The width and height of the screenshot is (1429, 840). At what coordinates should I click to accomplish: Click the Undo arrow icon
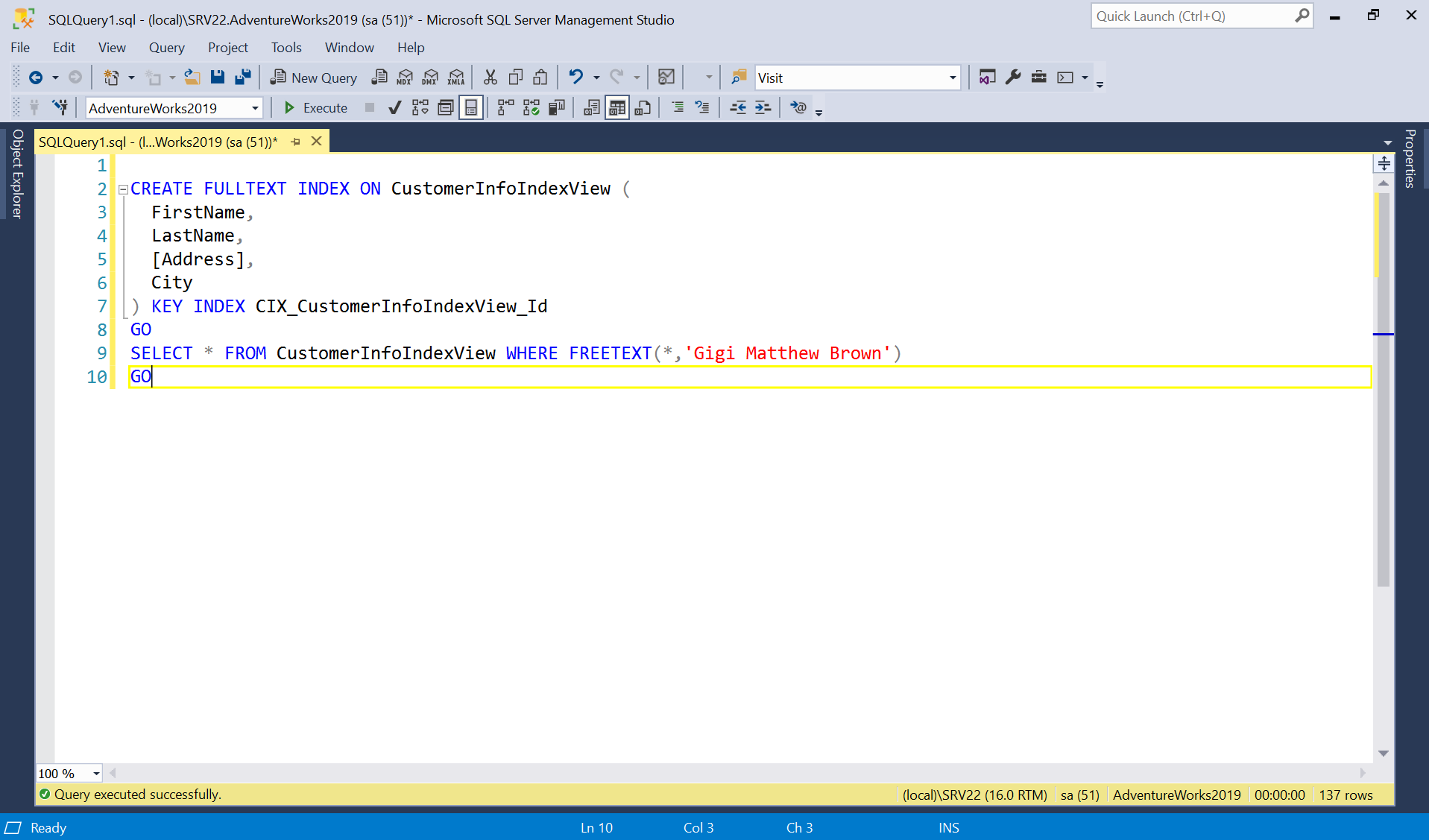tap(575, 78)
